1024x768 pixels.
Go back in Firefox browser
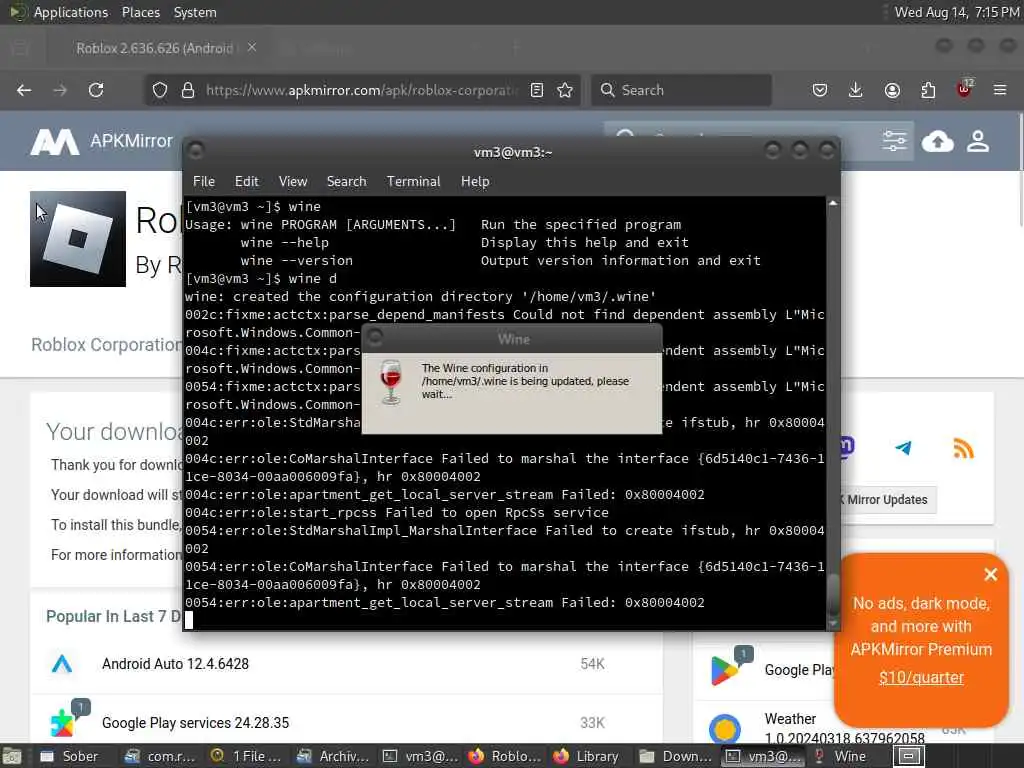[24, 90]
